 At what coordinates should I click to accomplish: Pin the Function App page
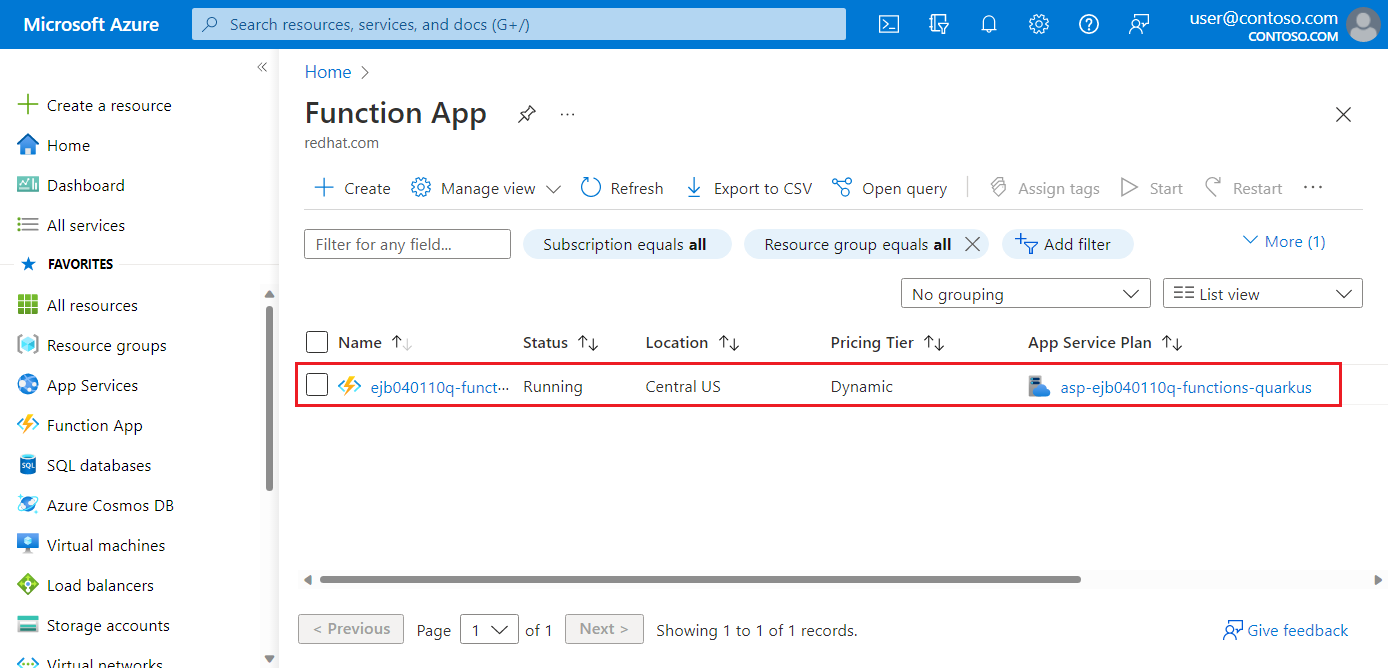(526, 114)
